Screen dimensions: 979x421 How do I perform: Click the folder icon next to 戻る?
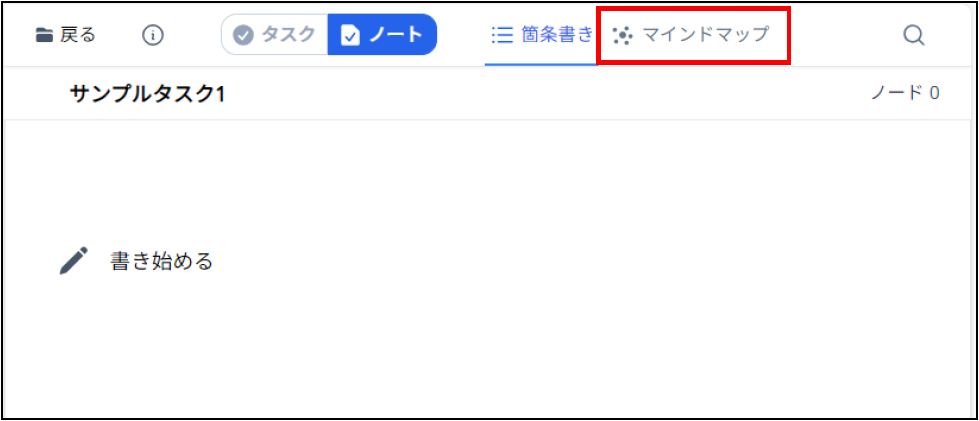(x=44, y=35)
